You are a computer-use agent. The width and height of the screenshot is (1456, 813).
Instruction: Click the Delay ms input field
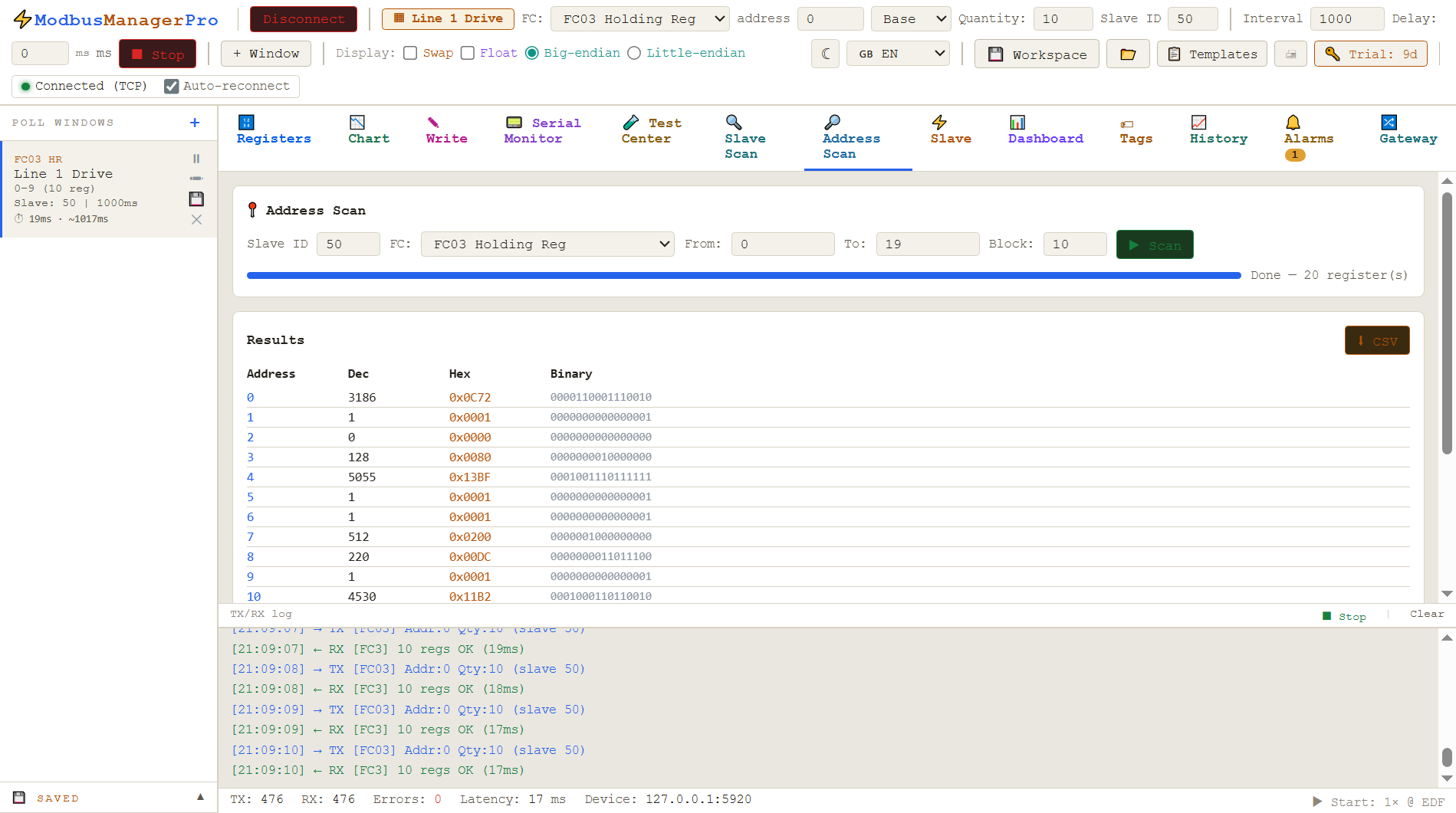[x=40, y=54]
